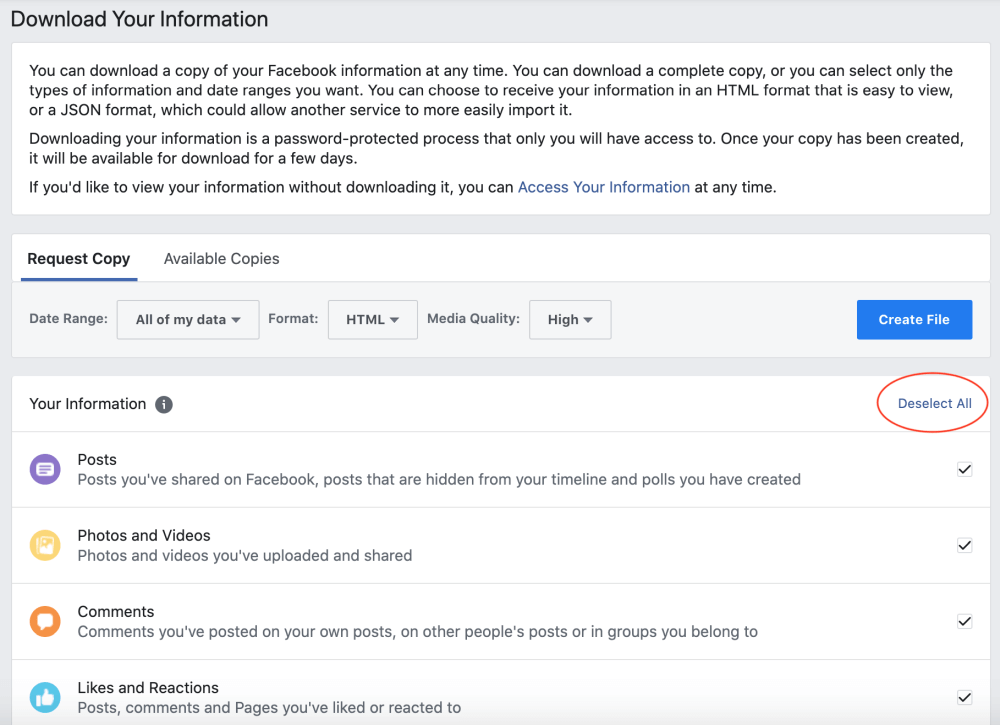1000x725 pixels.
Task: Open the Date Range dropdown
Action: [188, 319]
